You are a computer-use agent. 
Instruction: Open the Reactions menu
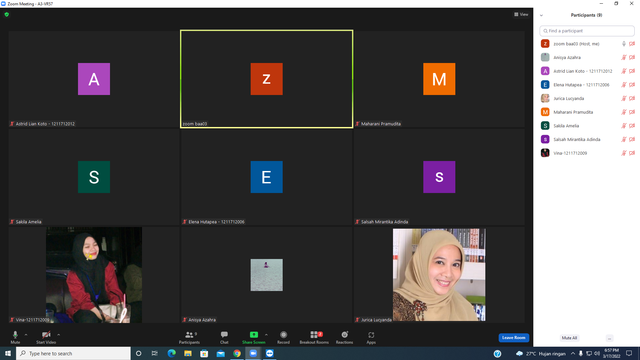(344, 337)
